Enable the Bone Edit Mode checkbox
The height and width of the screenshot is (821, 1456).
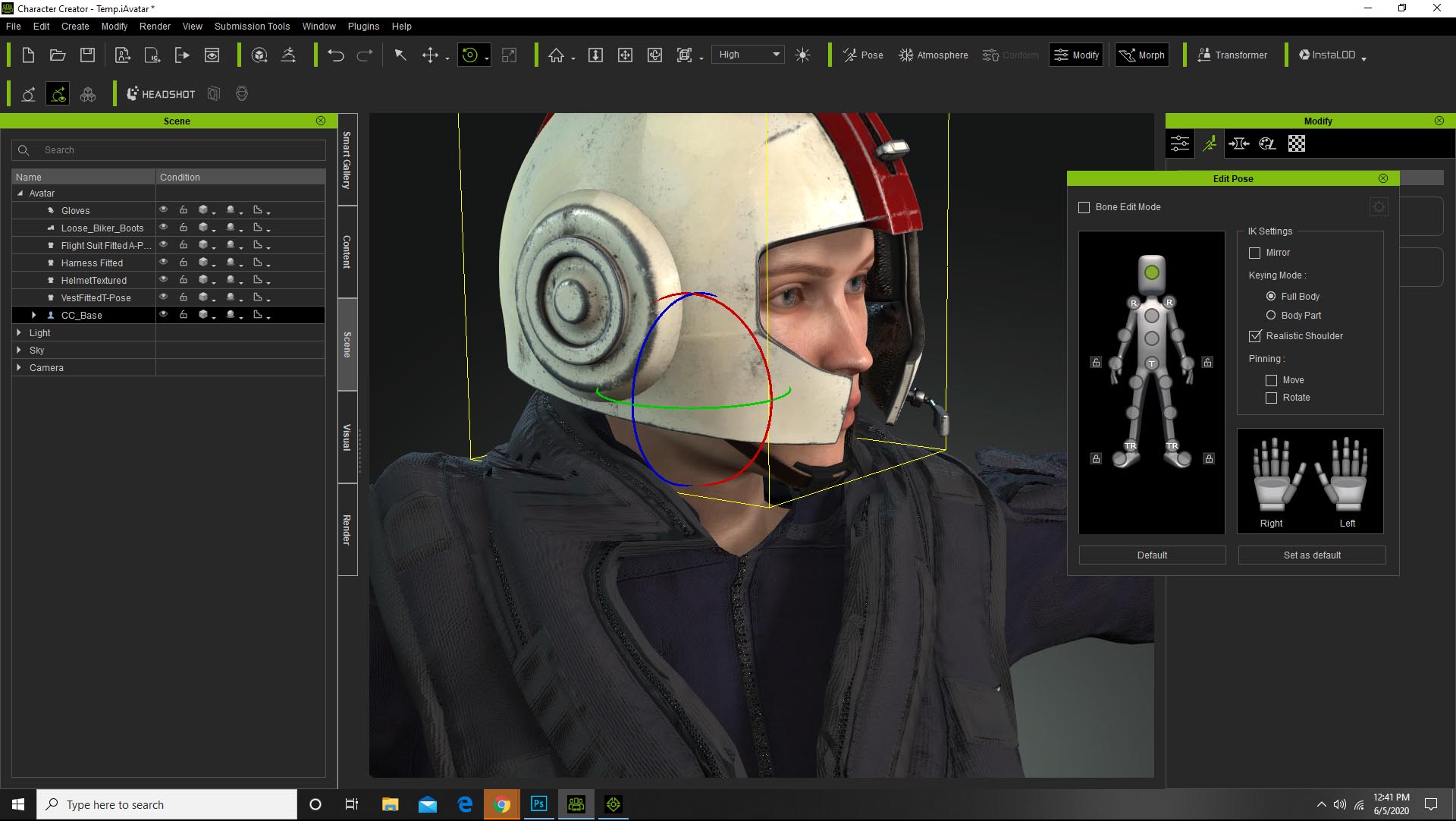click(1084, 207)
